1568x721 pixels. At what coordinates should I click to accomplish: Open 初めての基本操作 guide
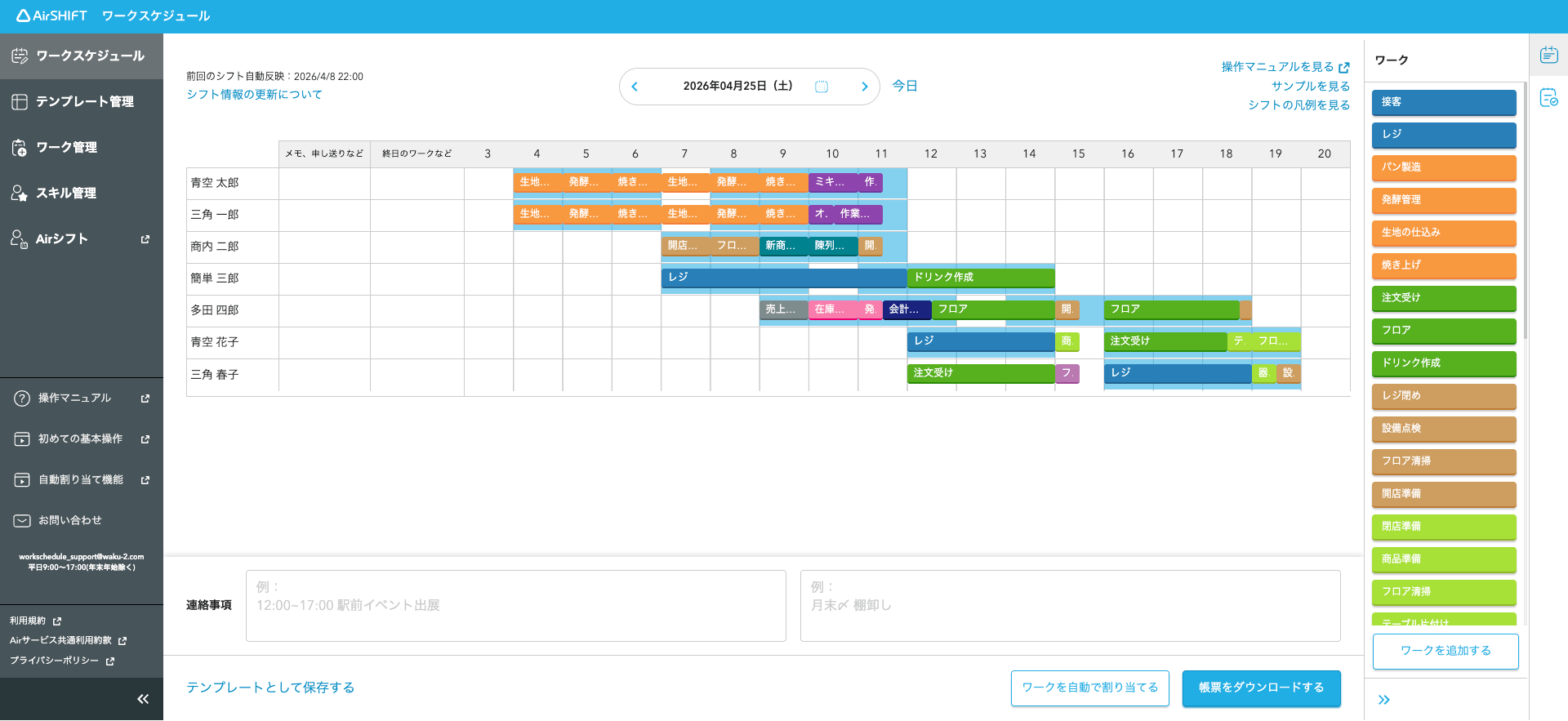coord(82,438)
